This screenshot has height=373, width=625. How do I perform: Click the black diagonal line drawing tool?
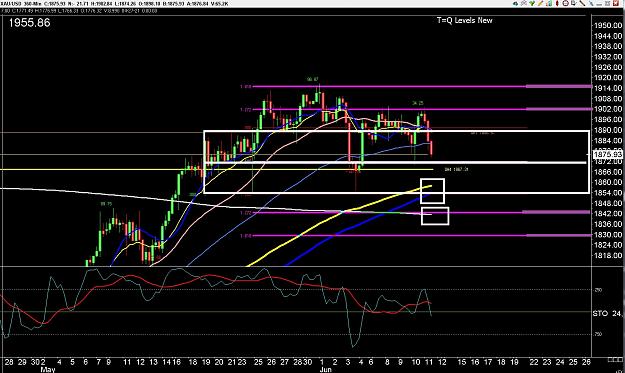point(582,3)
